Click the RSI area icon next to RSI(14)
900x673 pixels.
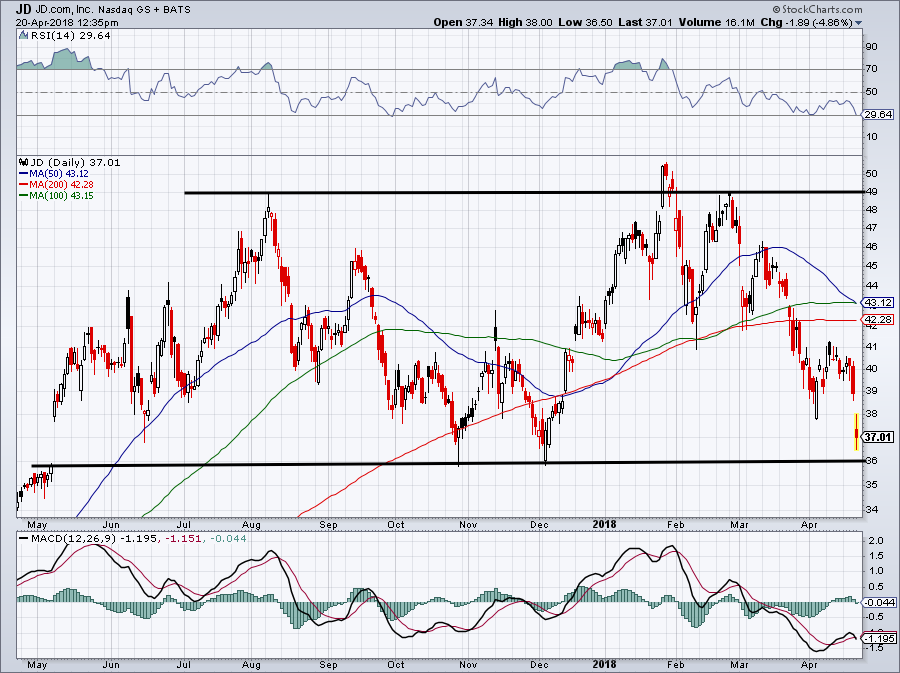[23, 36]
